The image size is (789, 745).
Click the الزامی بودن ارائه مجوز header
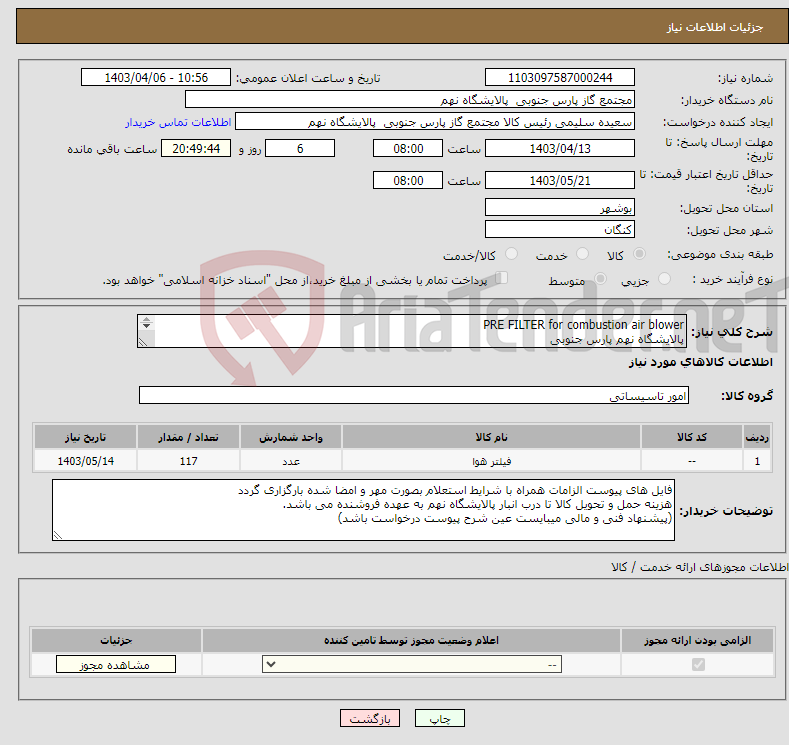697,640
